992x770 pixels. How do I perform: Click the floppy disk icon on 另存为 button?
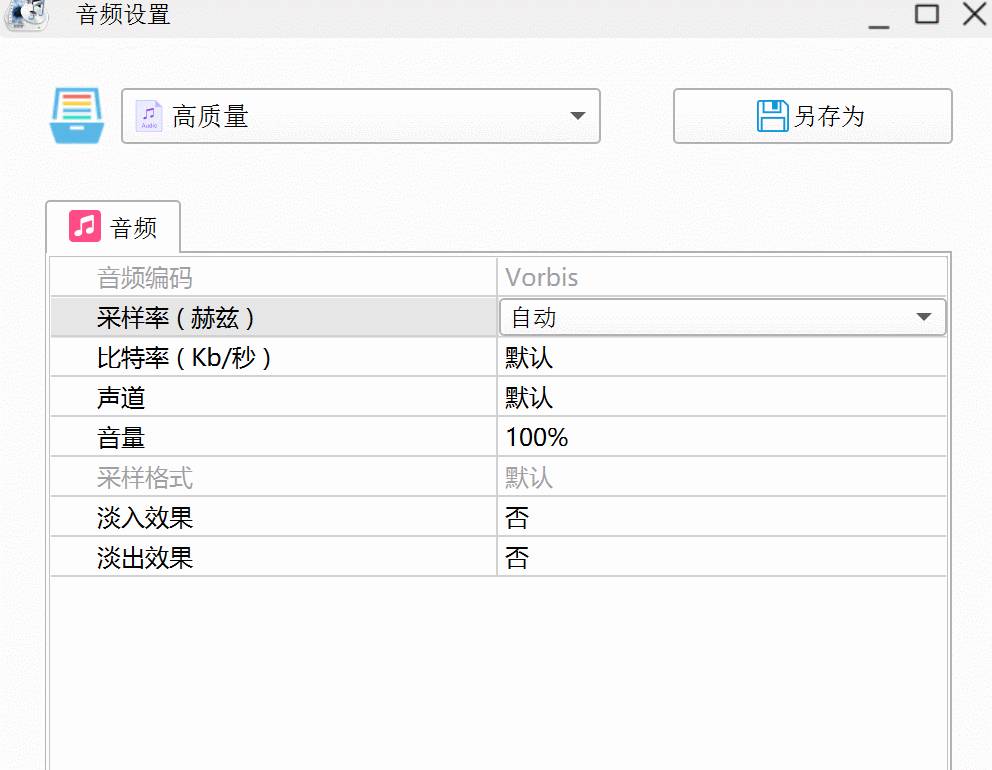click(x=770, y=115)
